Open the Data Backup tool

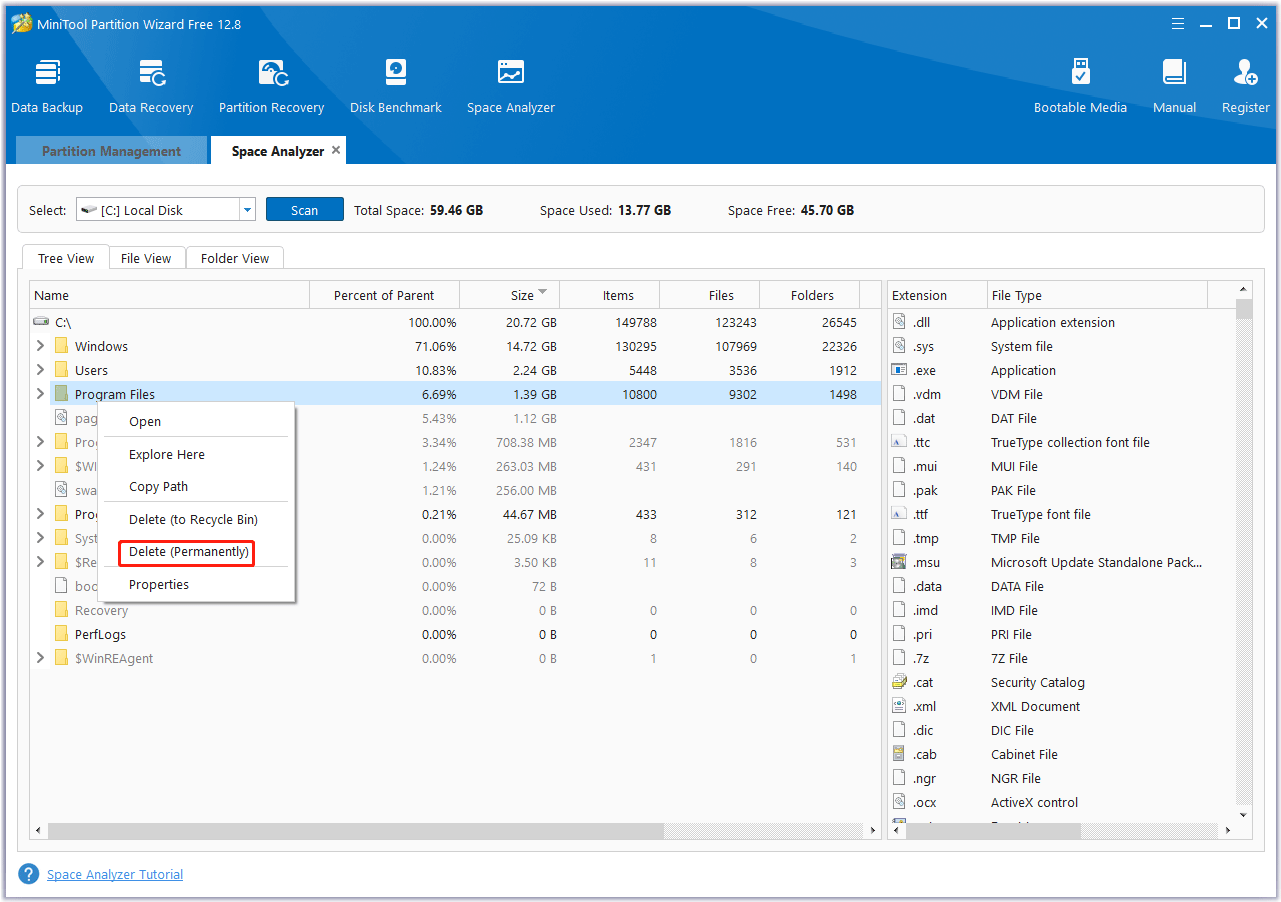[46, 83]
